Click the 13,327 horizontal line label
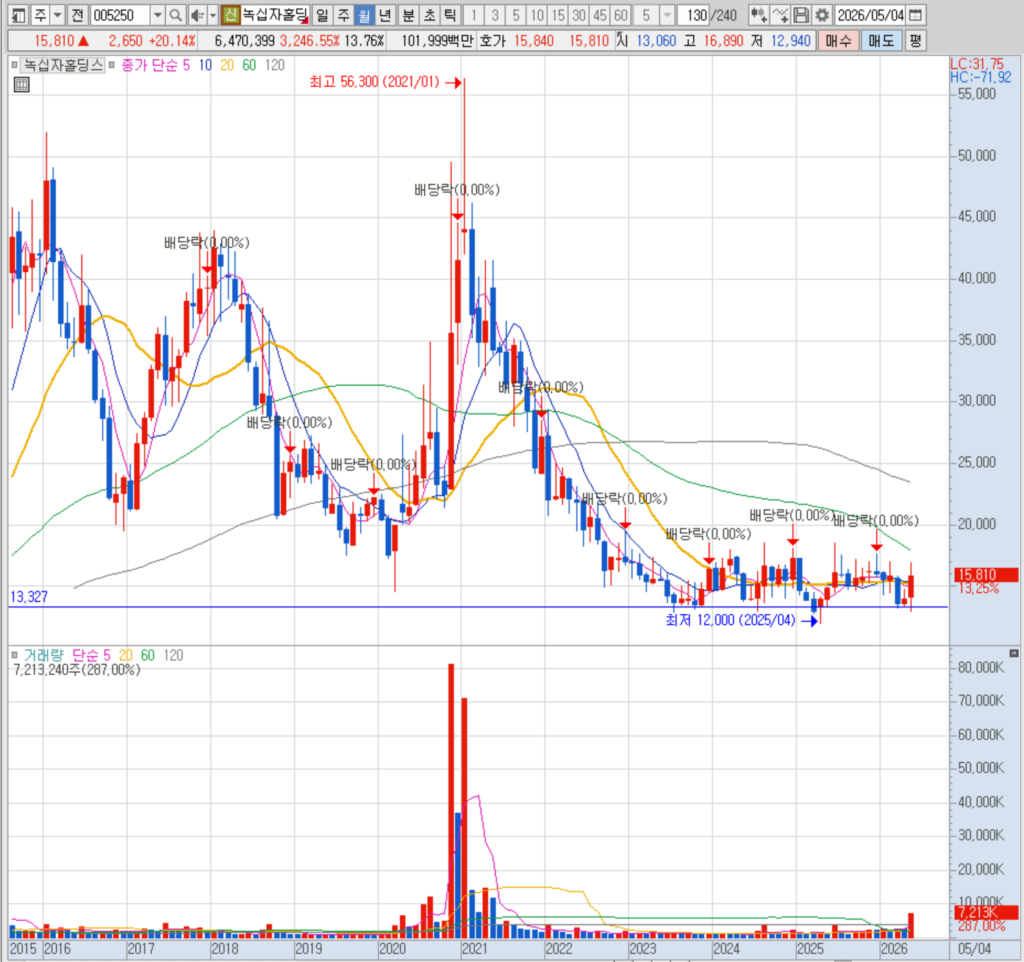The height and width of the screenshot is (962, 1024). click(x=29, y=596)
